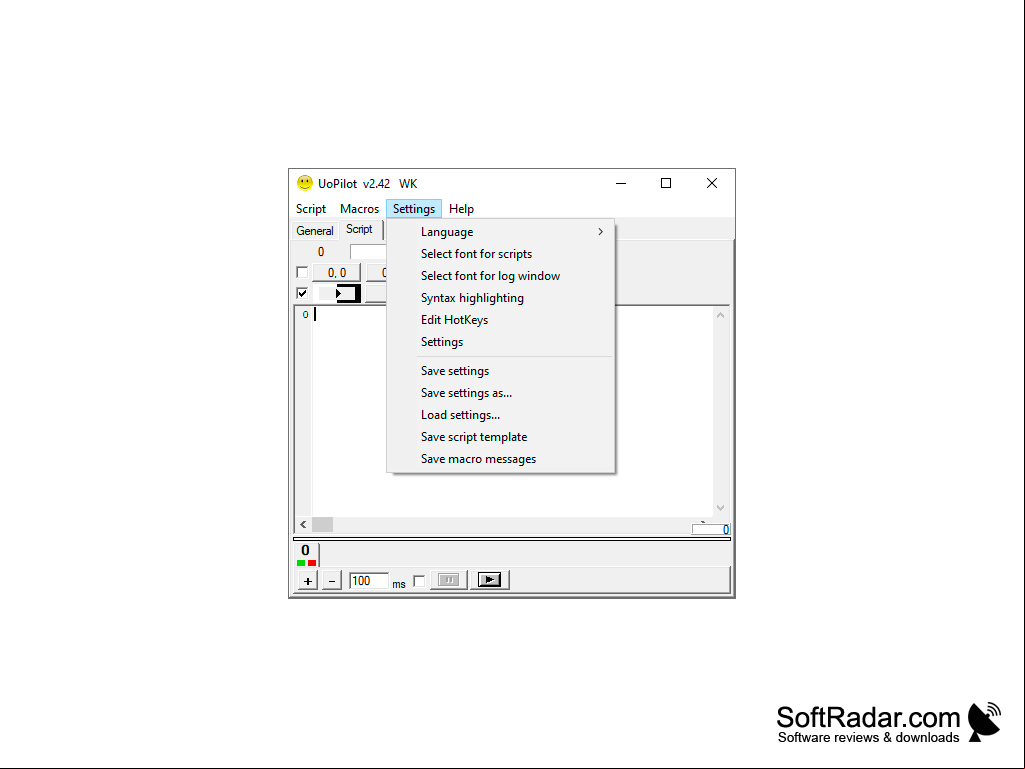Click into the delay field showing 100

point(369,581)
